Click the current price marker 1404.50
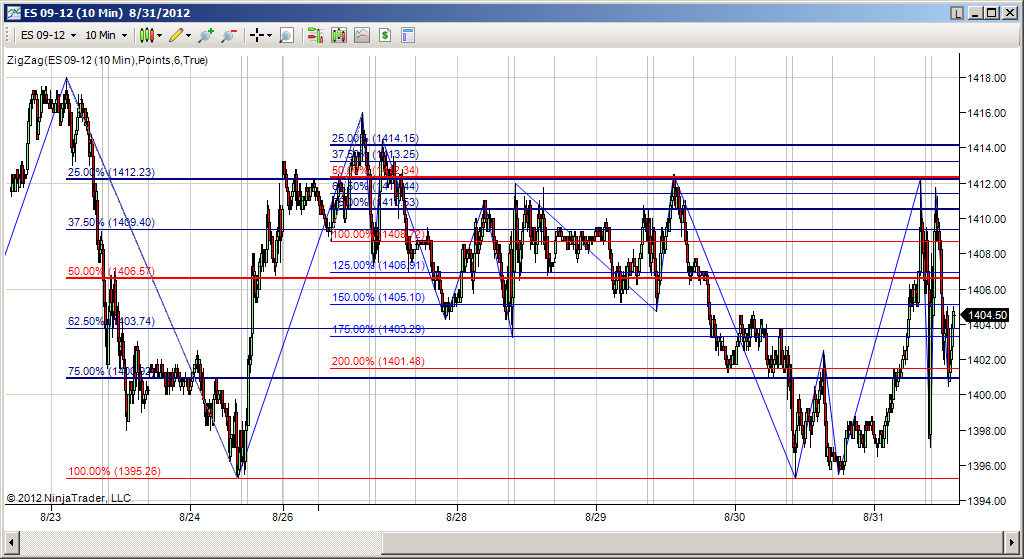 (x=986, y=315)
